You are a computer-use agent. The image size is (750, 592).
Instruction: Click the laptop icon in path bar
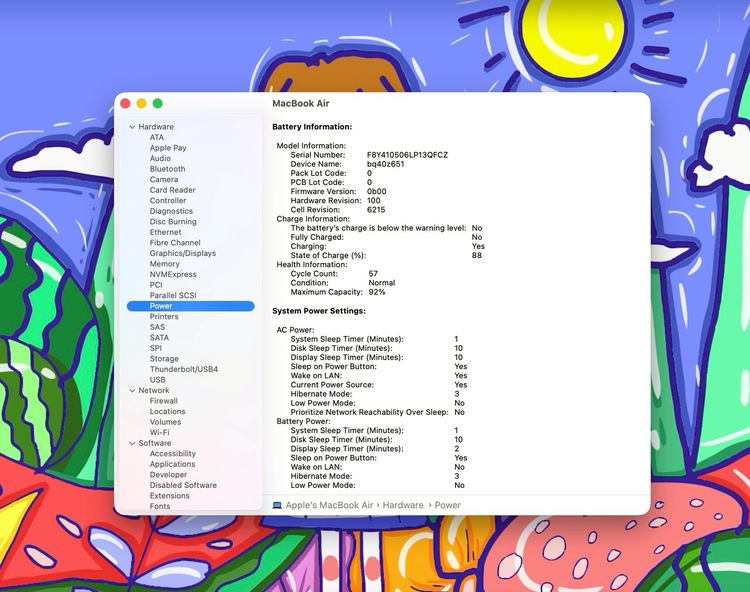pos(277,505)
